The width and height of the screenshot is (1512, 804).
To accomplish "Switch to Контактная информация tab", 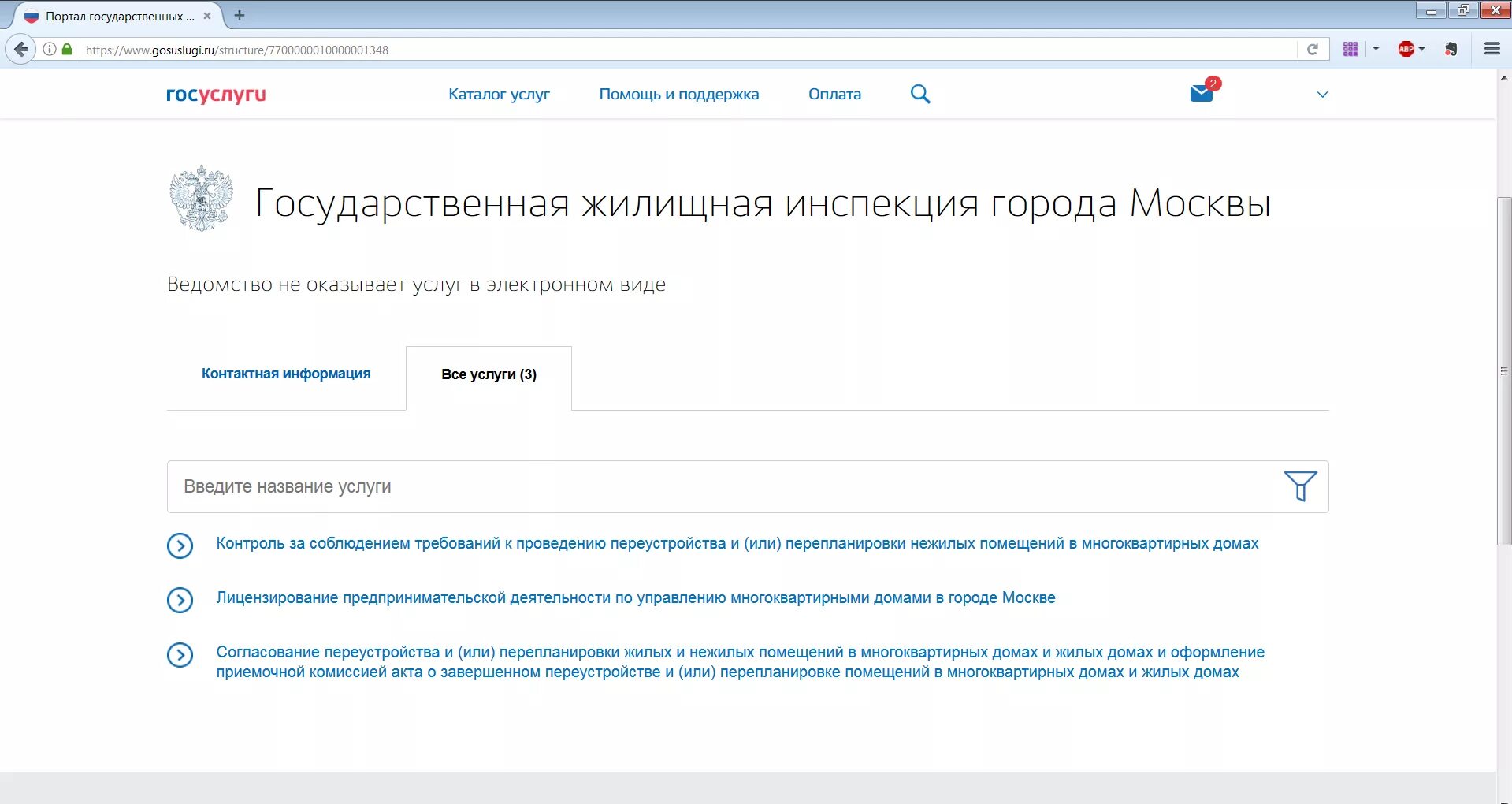I will [286, 374].
